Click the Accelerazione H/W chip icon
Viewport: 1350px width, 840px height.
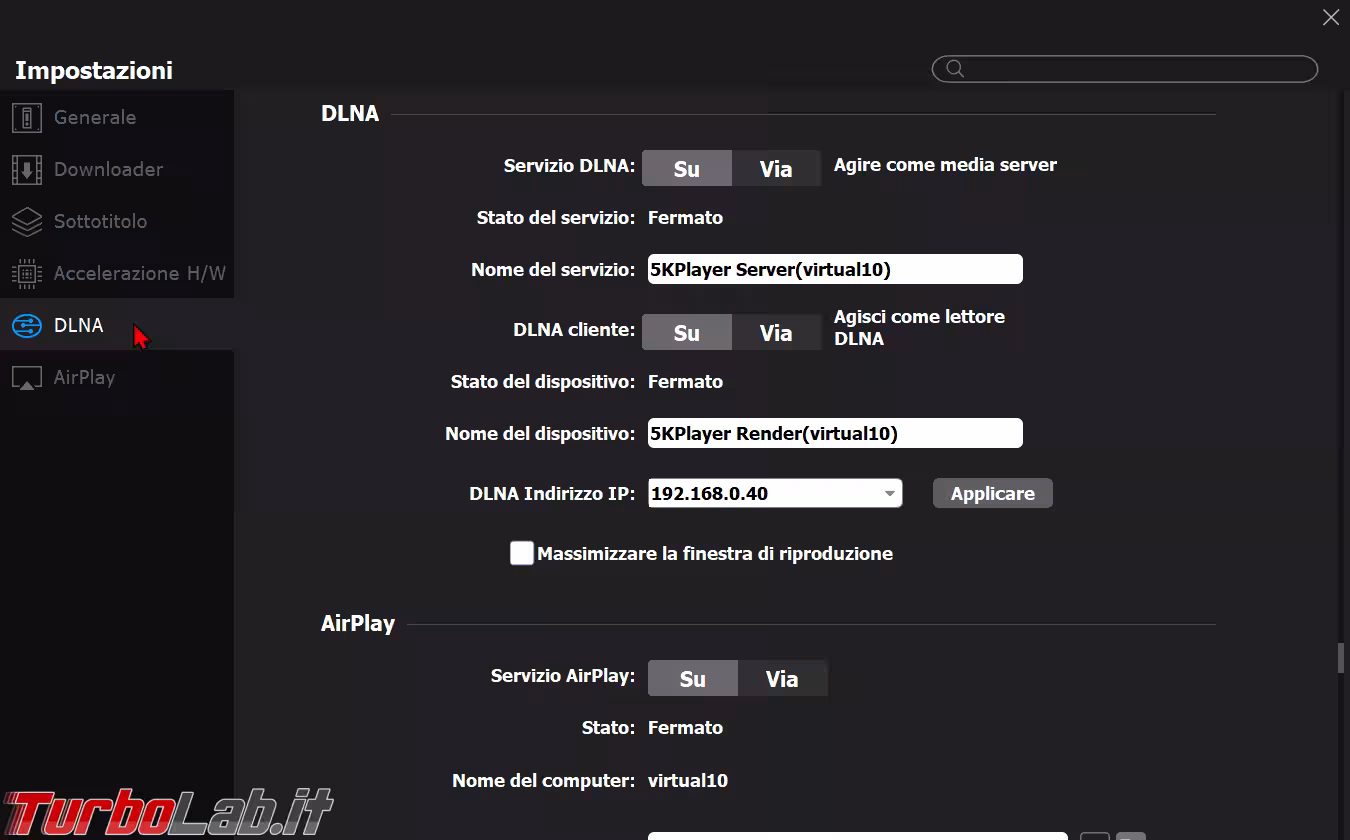(27, 273)
